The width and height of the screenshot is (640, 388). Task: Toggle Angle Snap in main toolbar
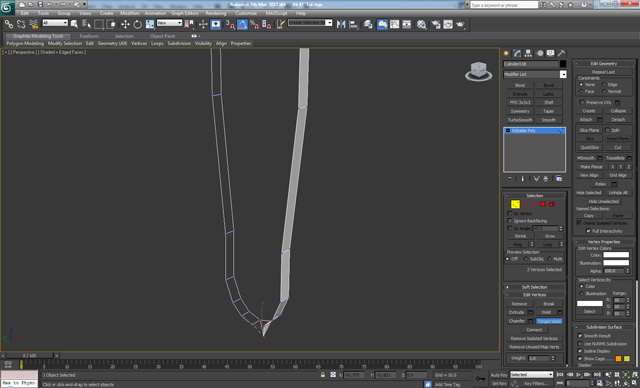click(242, 24)
